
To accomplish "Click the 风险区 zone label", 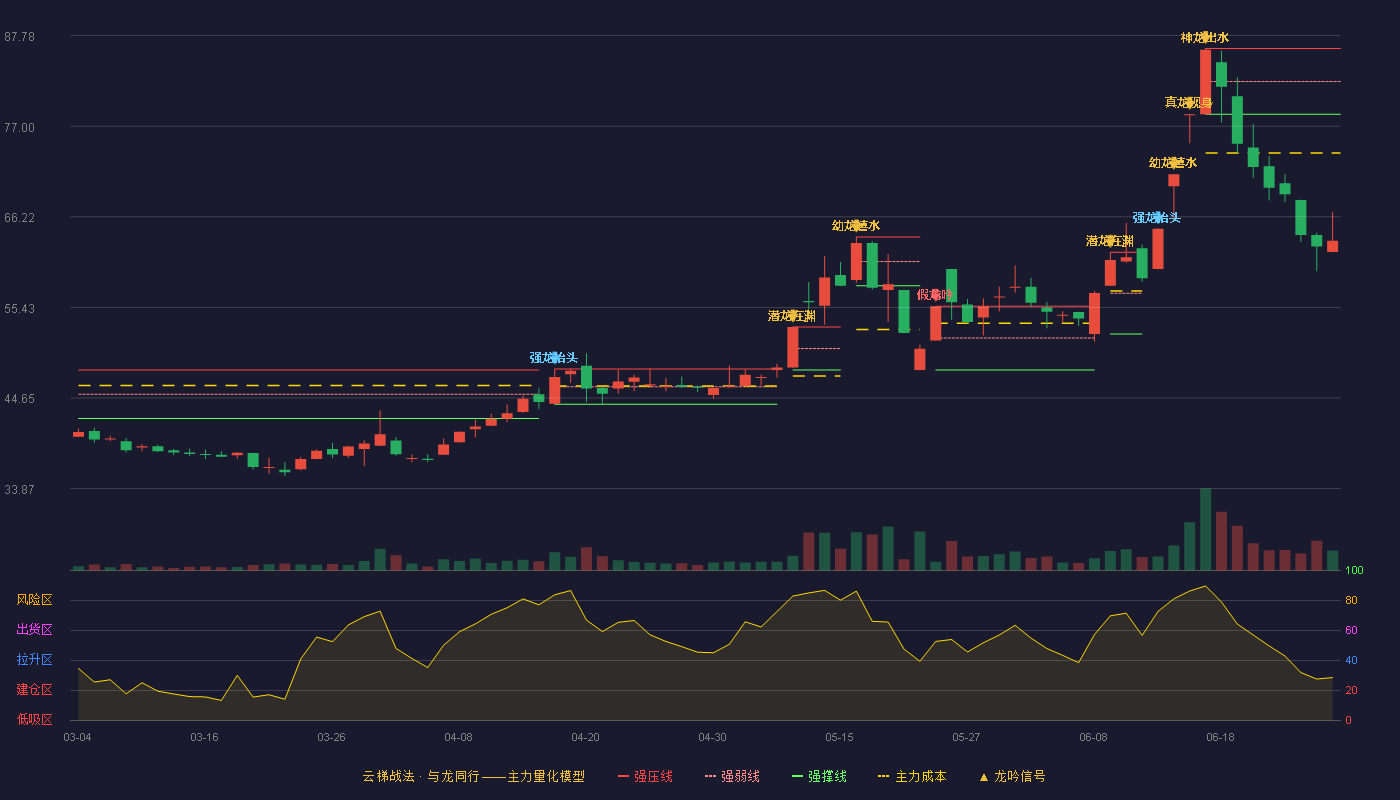I will click(34, 600).
